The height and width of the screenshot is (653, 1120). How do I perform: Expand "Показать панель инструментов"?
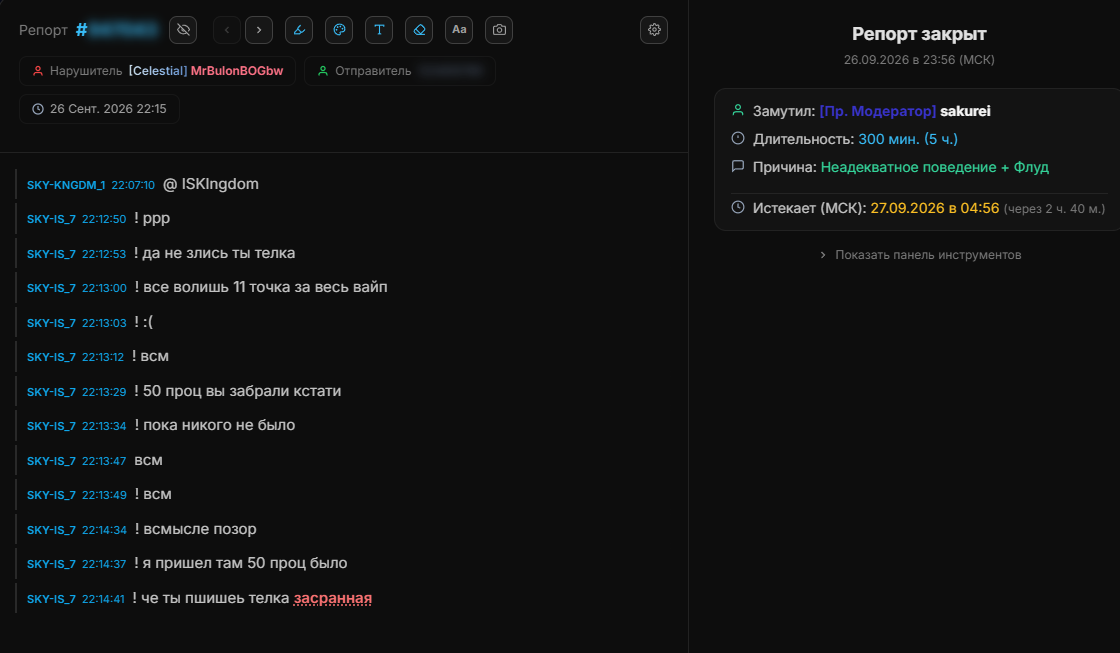click(920, 255)
